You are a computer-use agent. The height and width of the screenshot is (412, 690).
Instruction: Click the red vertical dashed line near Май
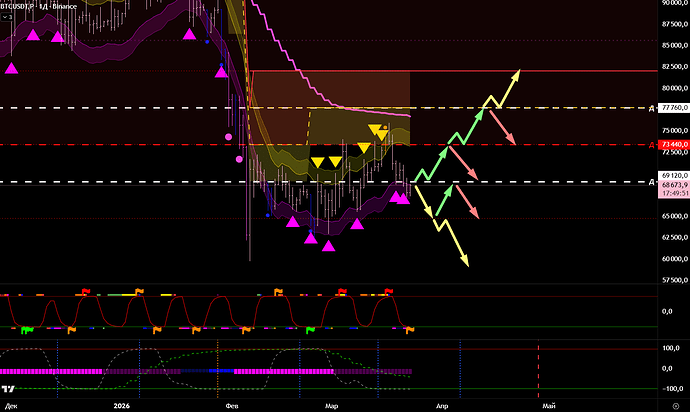(x=538, y=370)
